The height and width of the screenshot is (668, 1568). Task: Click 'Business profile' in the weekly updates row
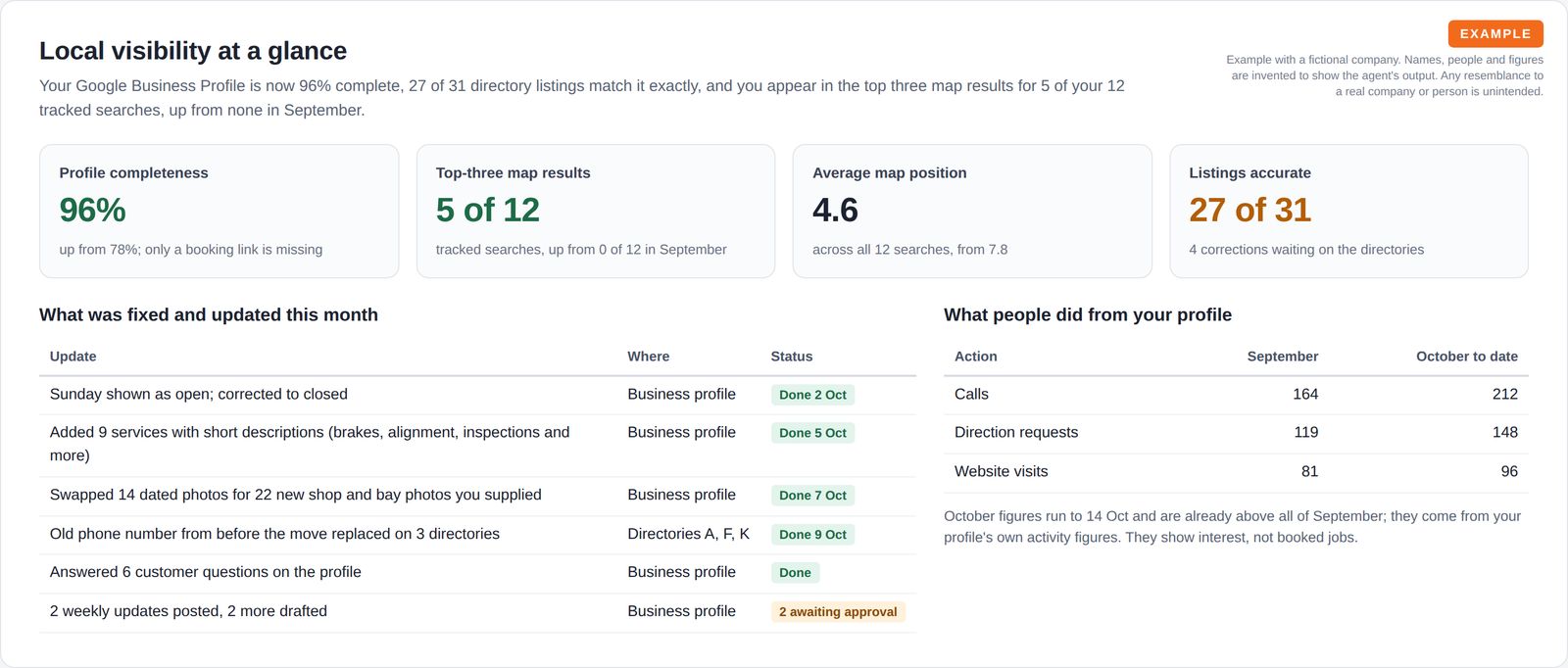pos(681,611)
